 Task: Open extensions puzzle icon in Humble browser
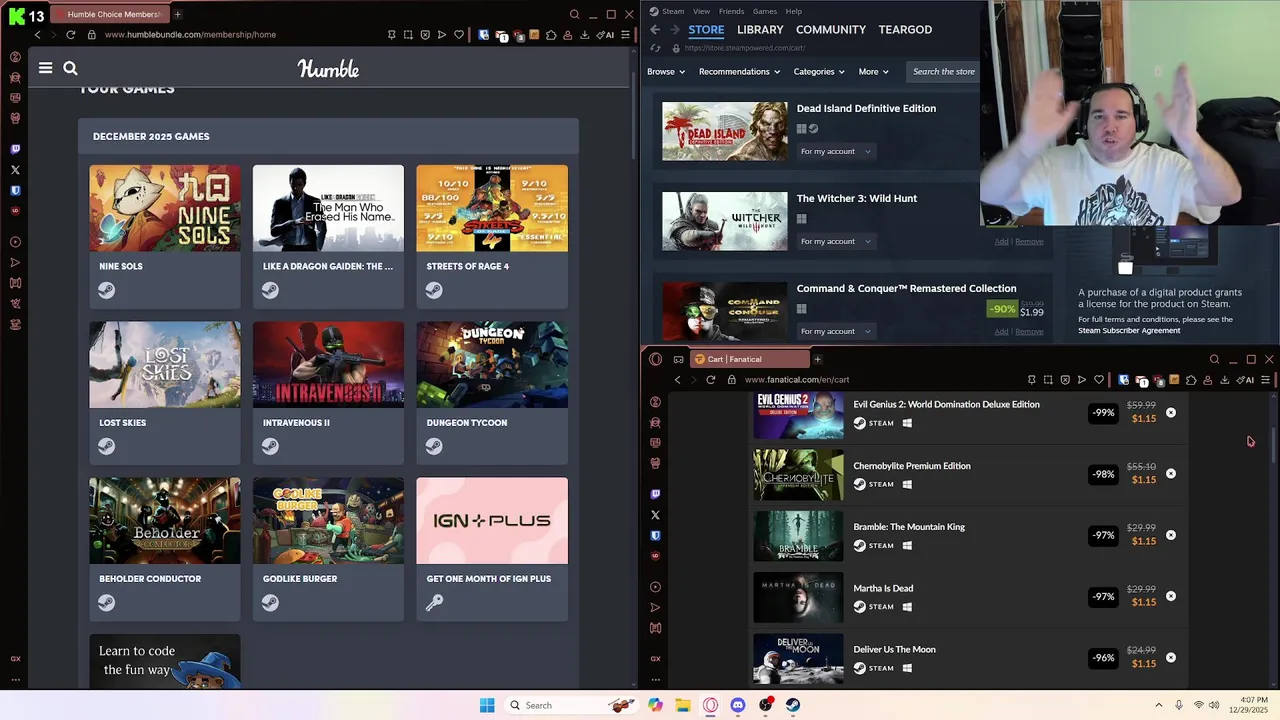[x=551, y=34]
